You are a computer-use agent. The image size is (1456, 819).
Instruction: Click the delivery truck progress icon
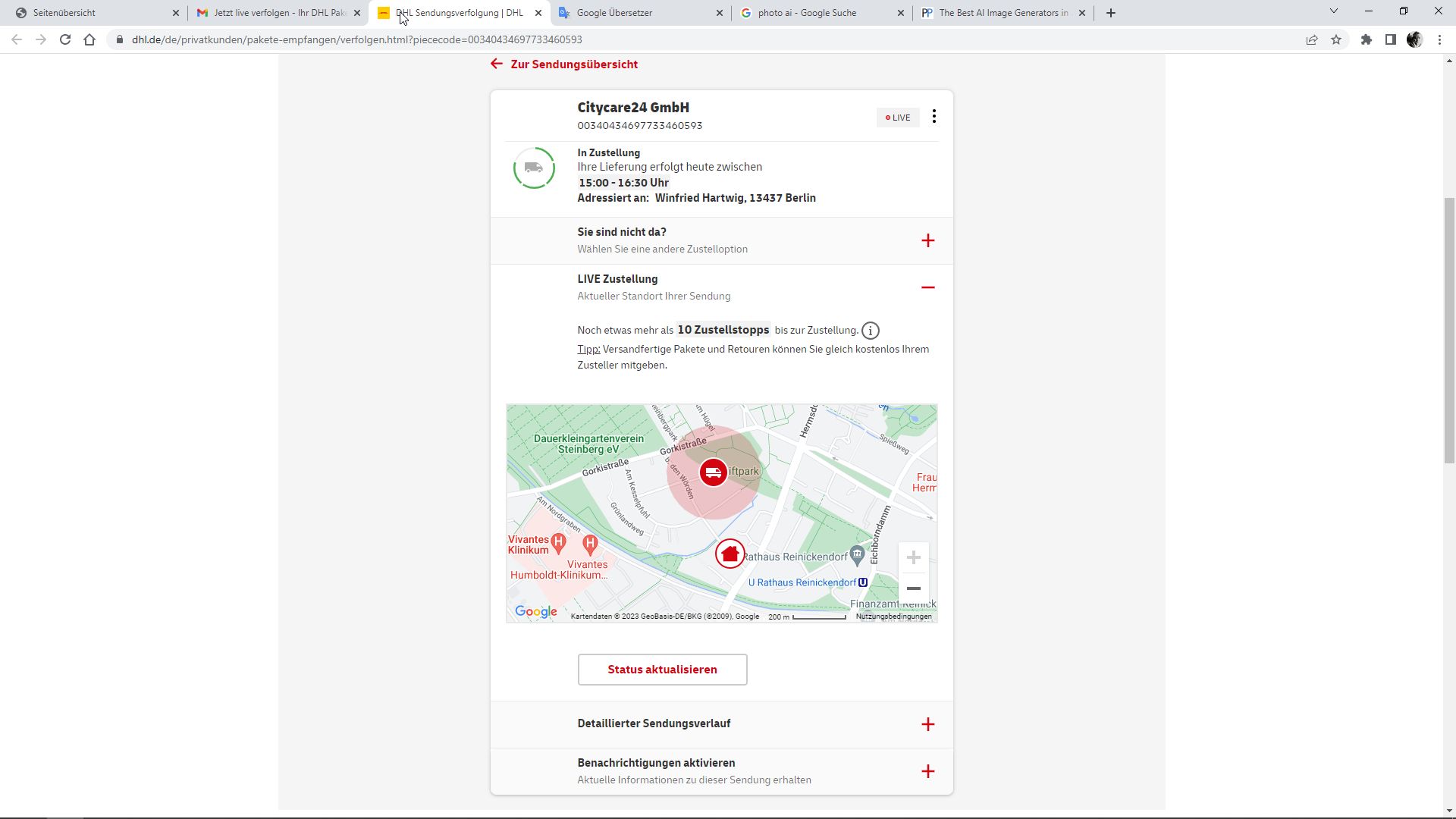pyautogui.click(x=534, y=168)
